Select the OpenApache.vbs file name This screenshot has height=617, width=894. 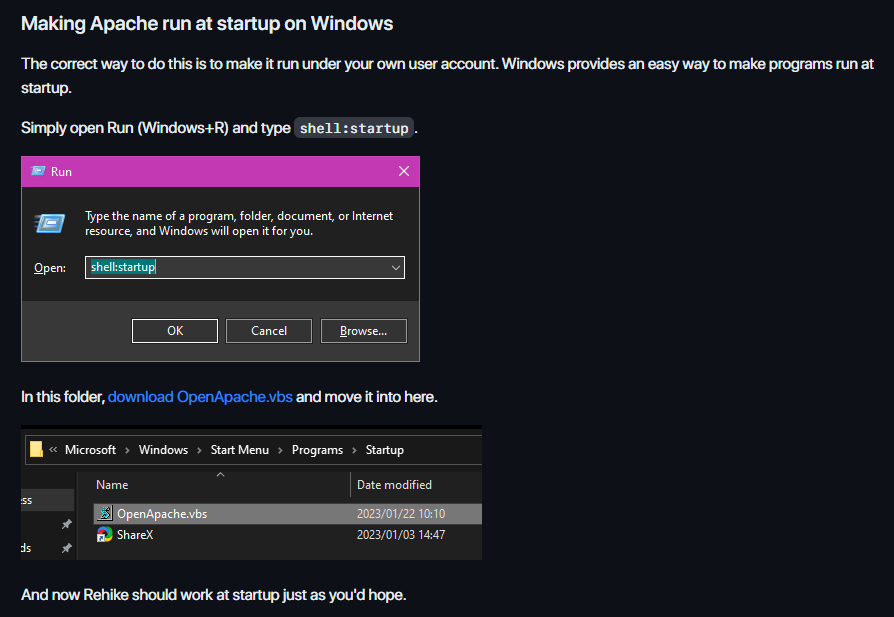coord(162,514)
